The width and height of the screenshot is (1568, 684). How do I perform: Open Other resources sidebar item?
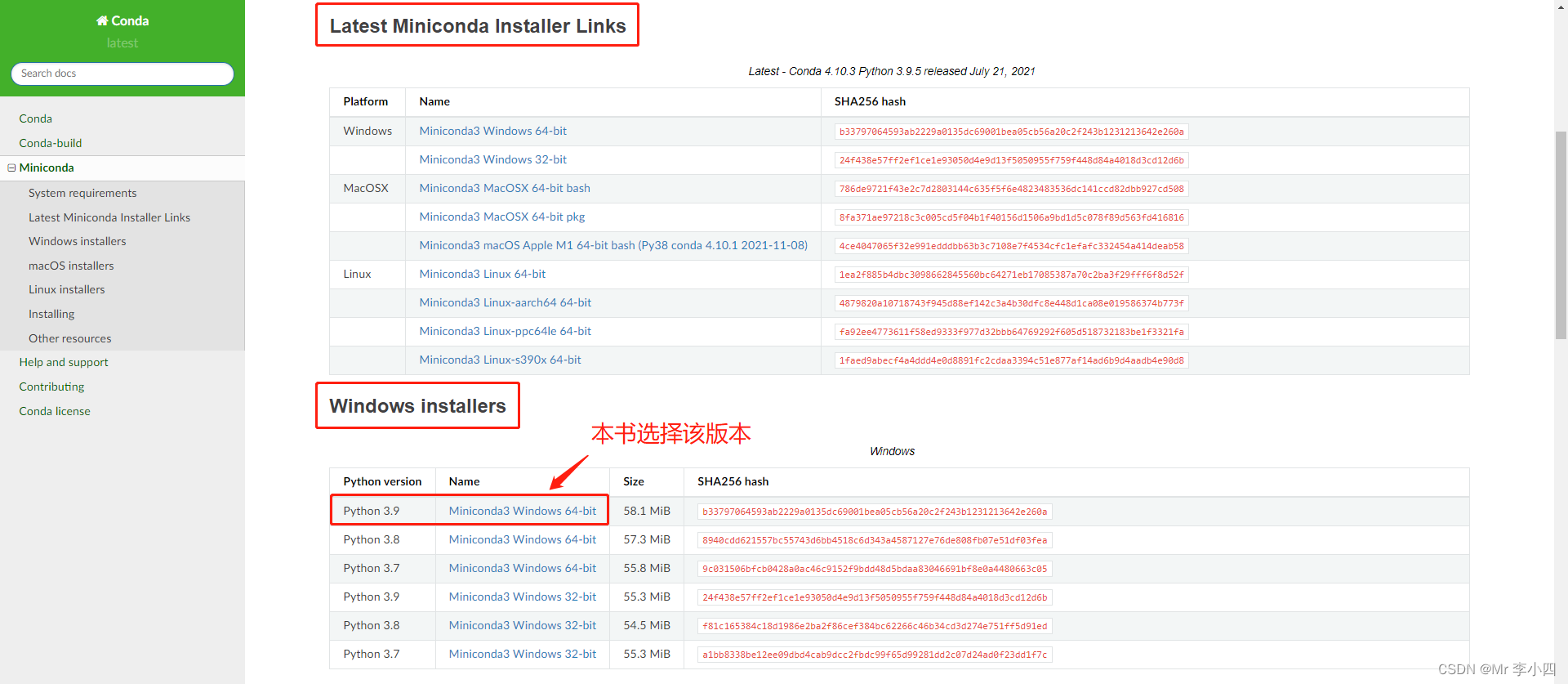click(70, 338)
